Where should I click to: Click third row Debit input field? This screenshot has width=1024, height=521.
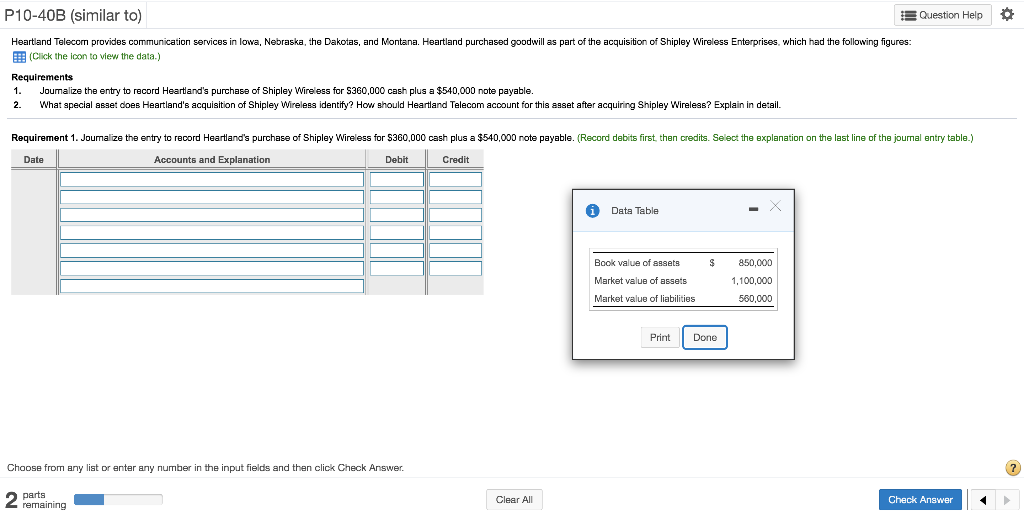(x=396, y=215)
